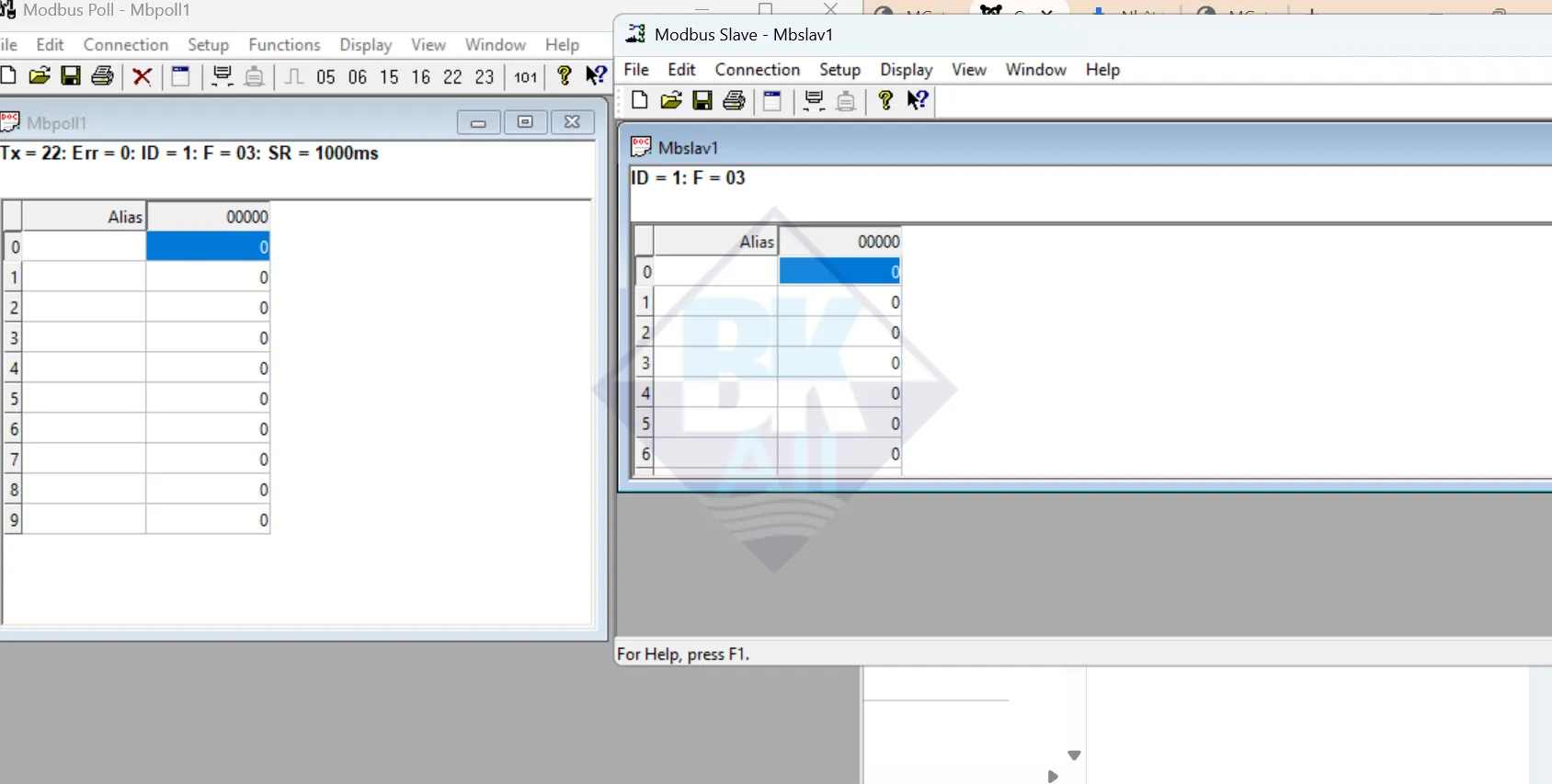
Task: Open the Display menu in Modbus Slave
Action: tap(906, 70)
